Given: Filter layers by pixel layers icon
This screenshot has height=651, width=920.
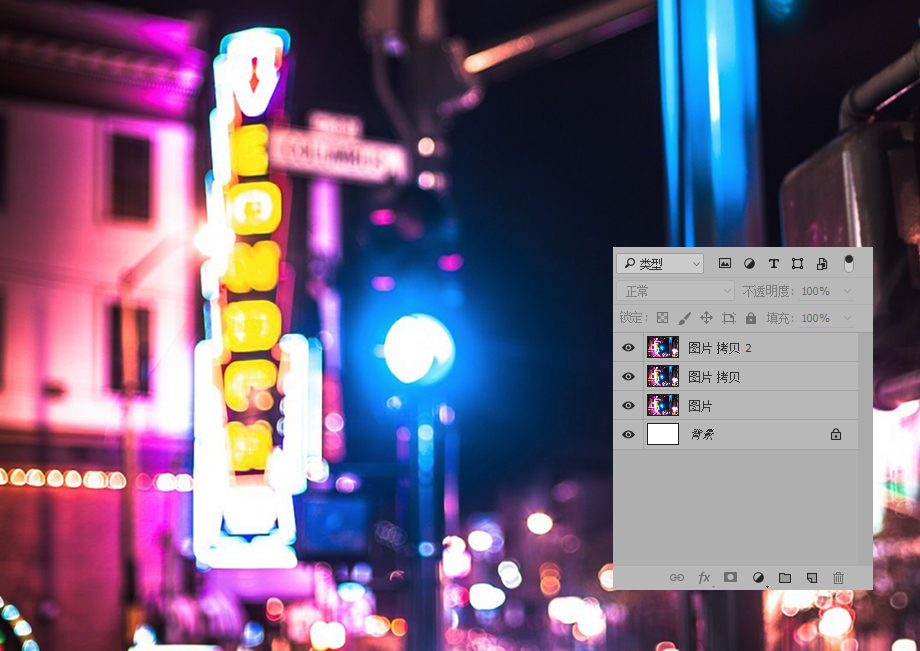Looking at the screenshot, I should pyautogui.click(x=725, y=264).
